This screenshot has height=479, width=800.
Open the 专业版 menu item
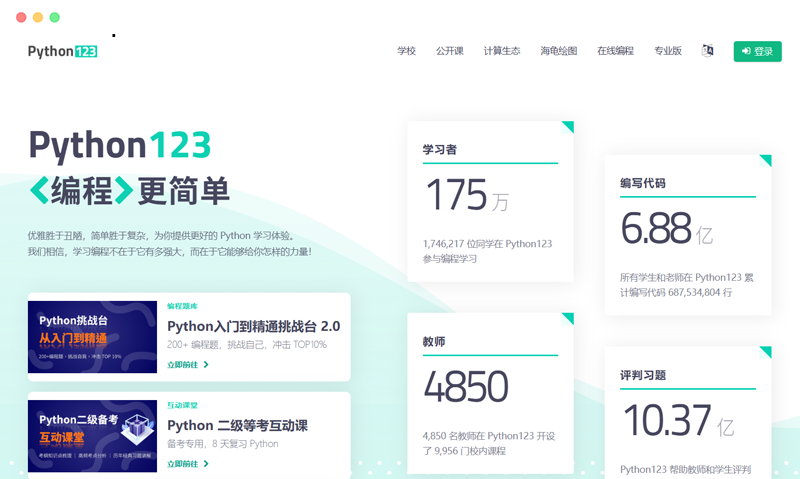click(x=668, y=51)
